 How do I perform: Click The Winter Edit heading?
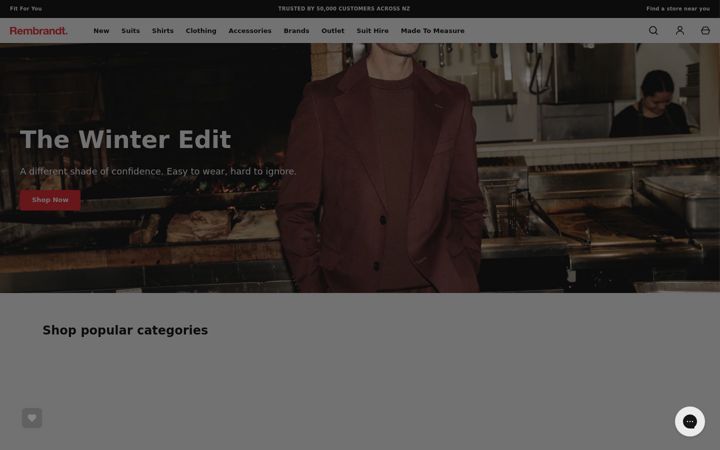pos(125,139)
